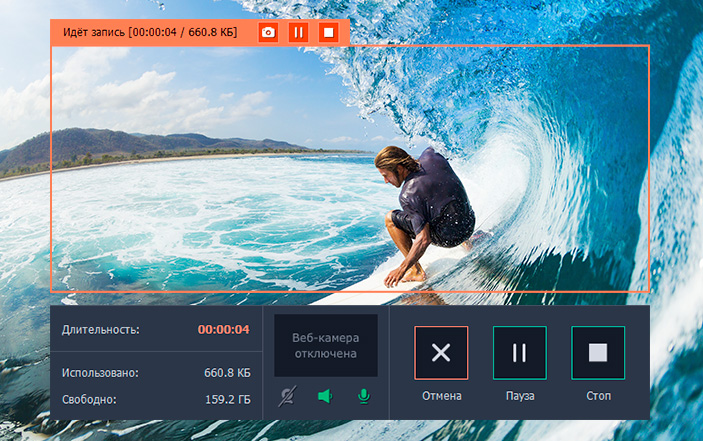Cancel recording with the X button
Image resolution: width=703 pixels, height=441 pixels.
[x=441, y=353]
